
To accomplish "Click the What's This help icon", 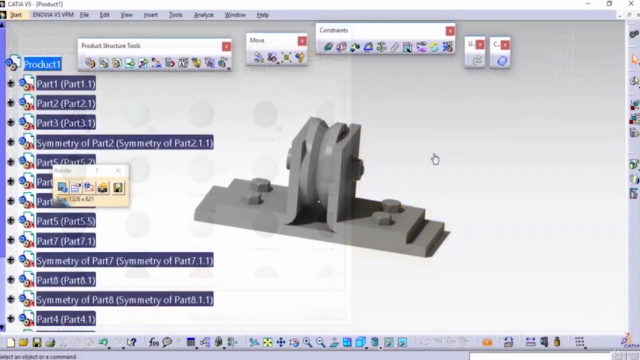I will (131, 342).
